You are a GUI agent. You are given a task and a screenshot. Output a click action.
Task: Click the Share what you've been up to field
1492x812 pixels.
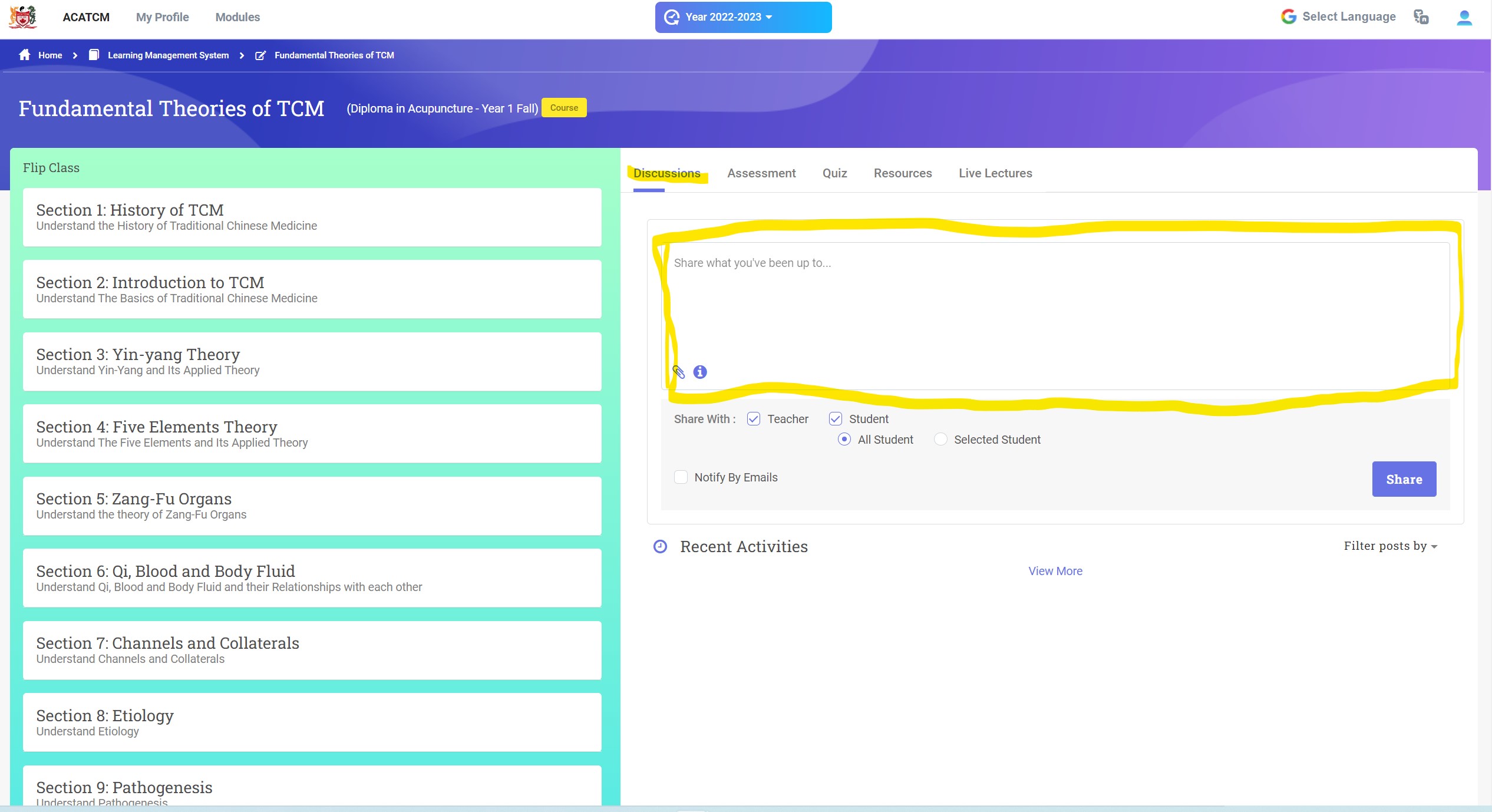click(x=1055, y=316)
